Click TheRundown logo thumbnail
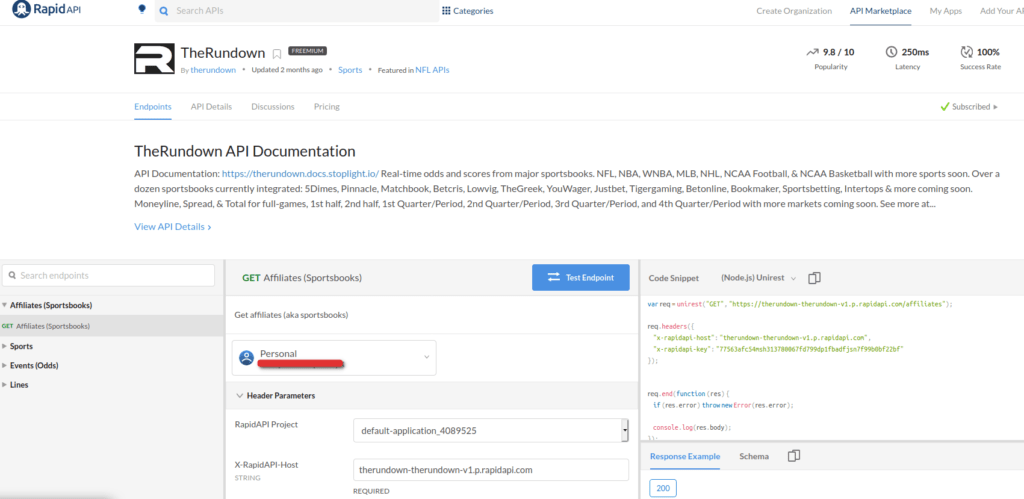1024x499 pixels. tap(154, 58)
